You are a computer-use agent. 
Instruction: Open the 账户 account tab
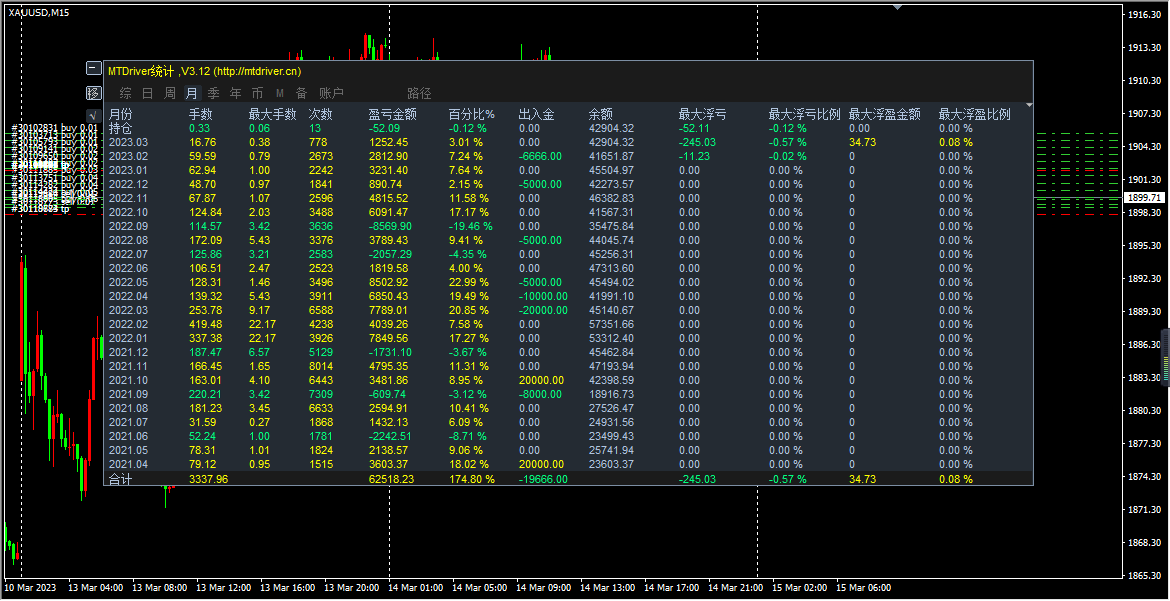coord(331,93)
